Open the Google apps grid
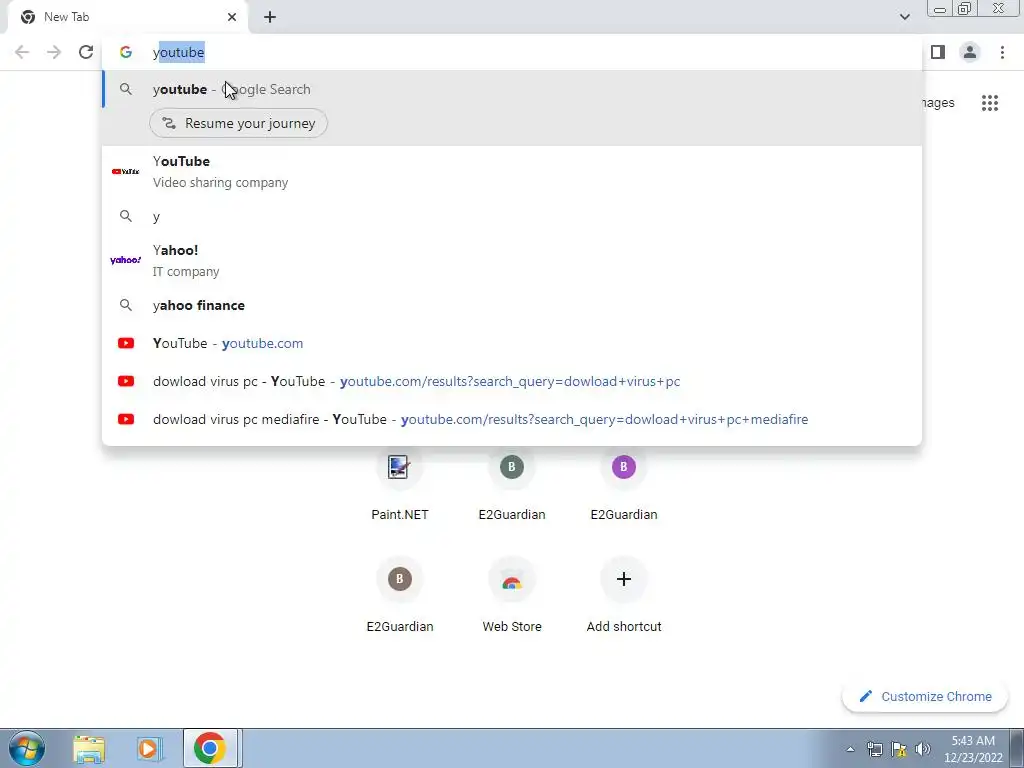The height and width of the screenshot is (768, 1024). pos(990,103)
